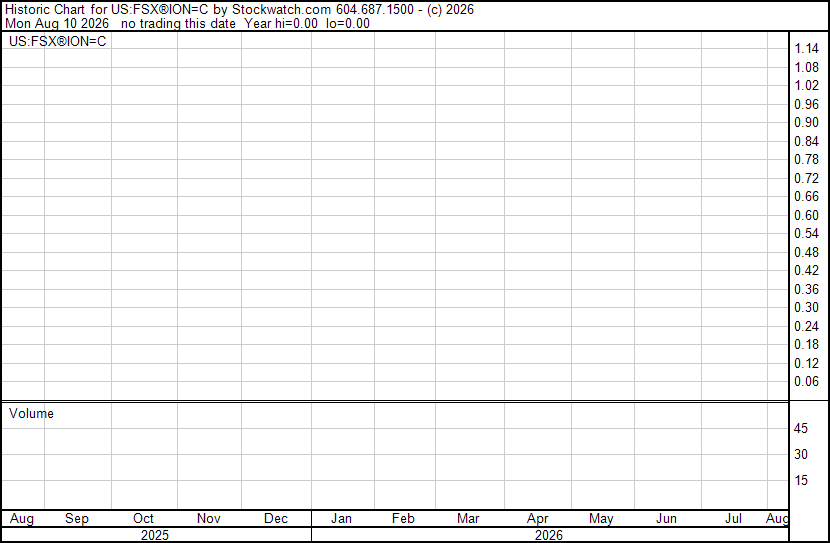Click the 0.54 price axis value
Viewport: 830px width, 543px height.
point(806,233)
